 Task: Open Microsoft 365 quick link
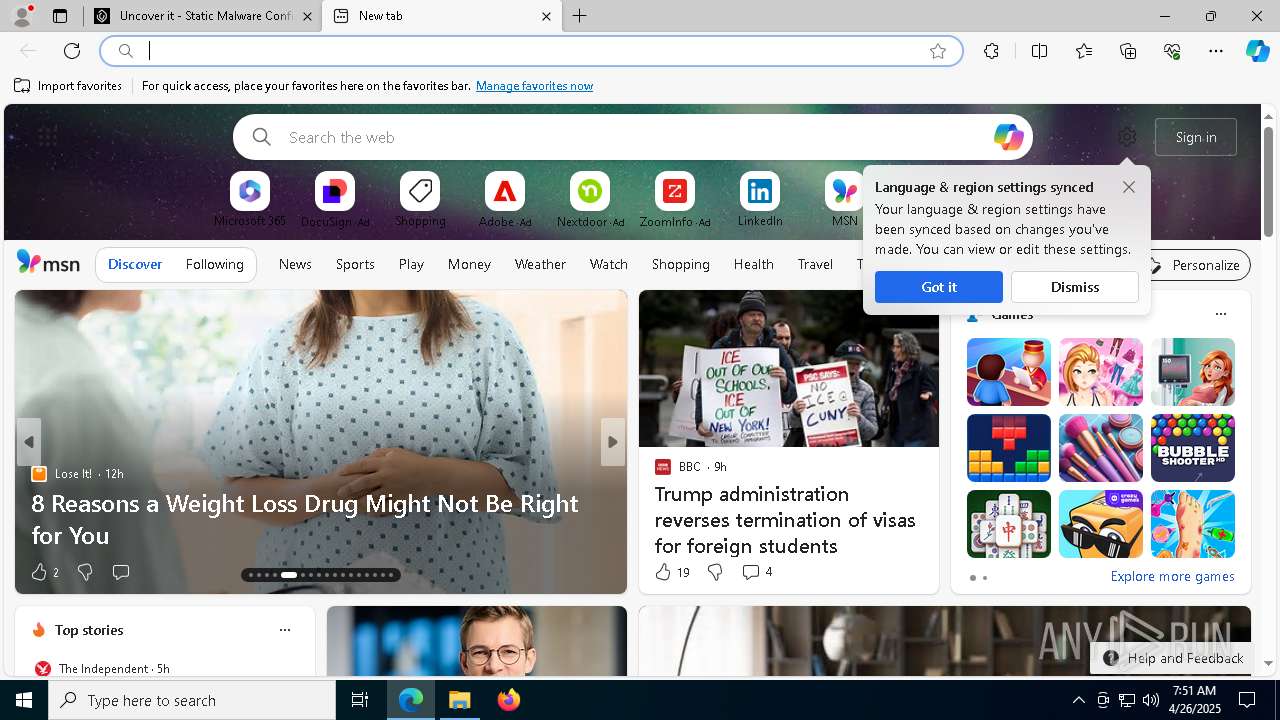click(250, 199)
